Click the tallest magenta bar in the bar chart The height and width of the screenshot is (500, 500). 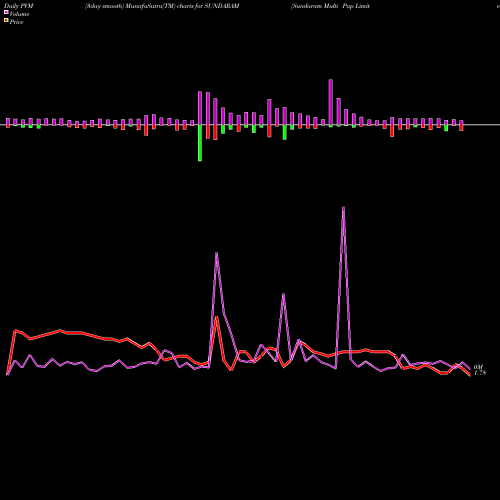tap(331, 102)
